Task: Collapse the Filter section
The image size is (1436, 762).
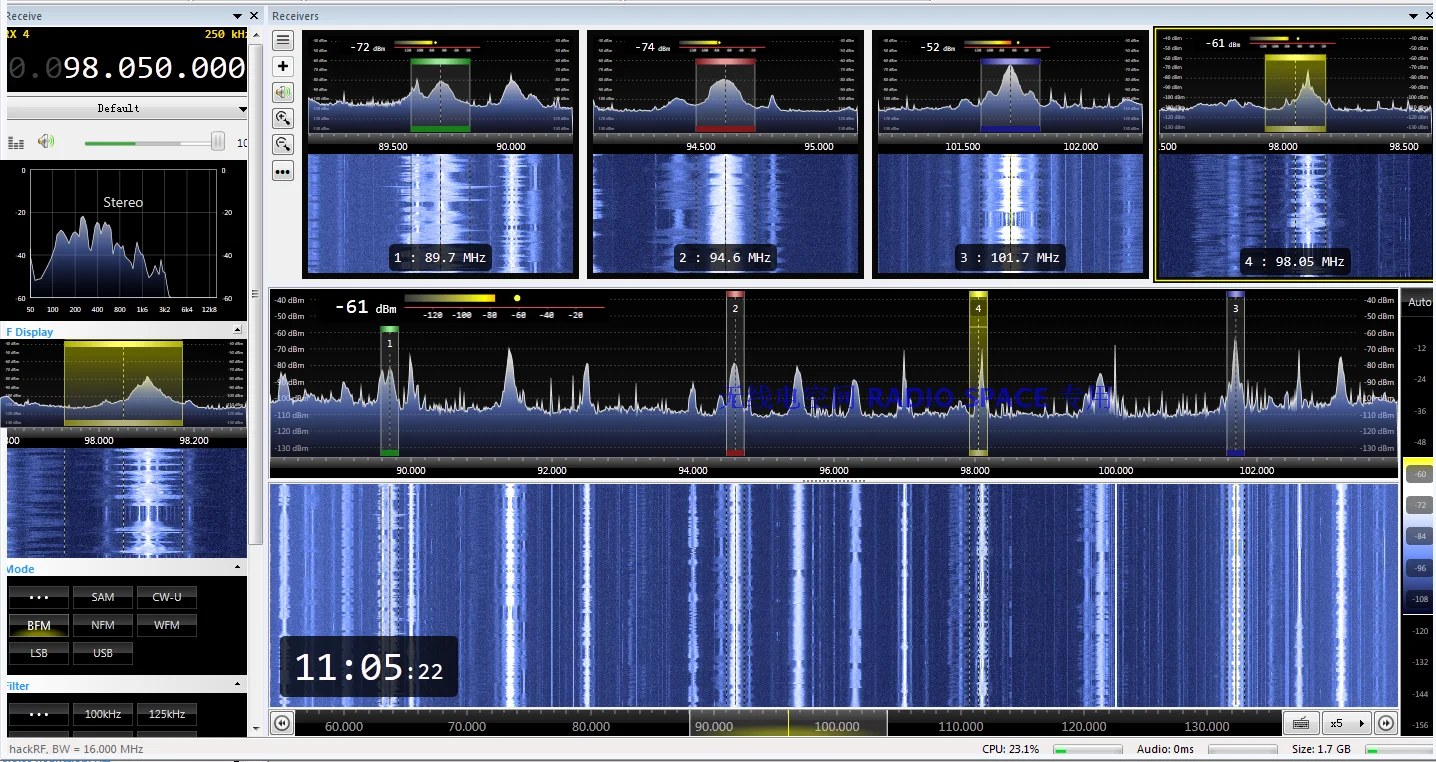Action: (x=238, y=685)
